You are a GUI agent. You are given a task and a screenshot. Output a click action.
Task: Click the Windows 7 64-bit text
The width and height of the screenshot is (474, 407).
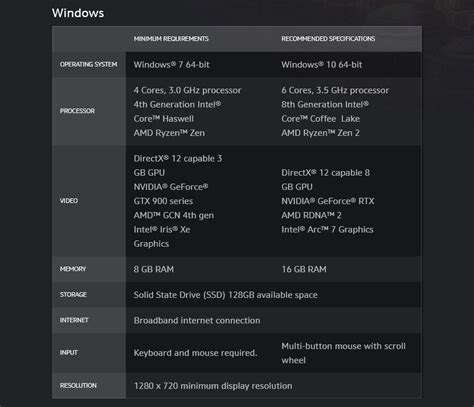point(171,65)
